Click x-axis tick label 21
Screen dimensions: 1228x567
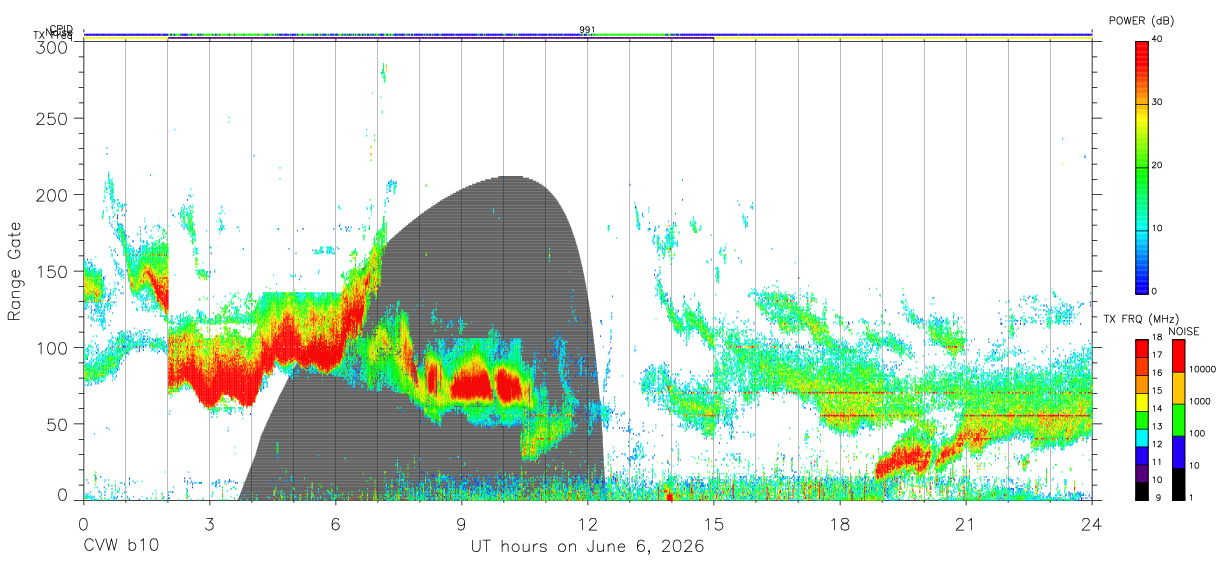click(966, 523)
